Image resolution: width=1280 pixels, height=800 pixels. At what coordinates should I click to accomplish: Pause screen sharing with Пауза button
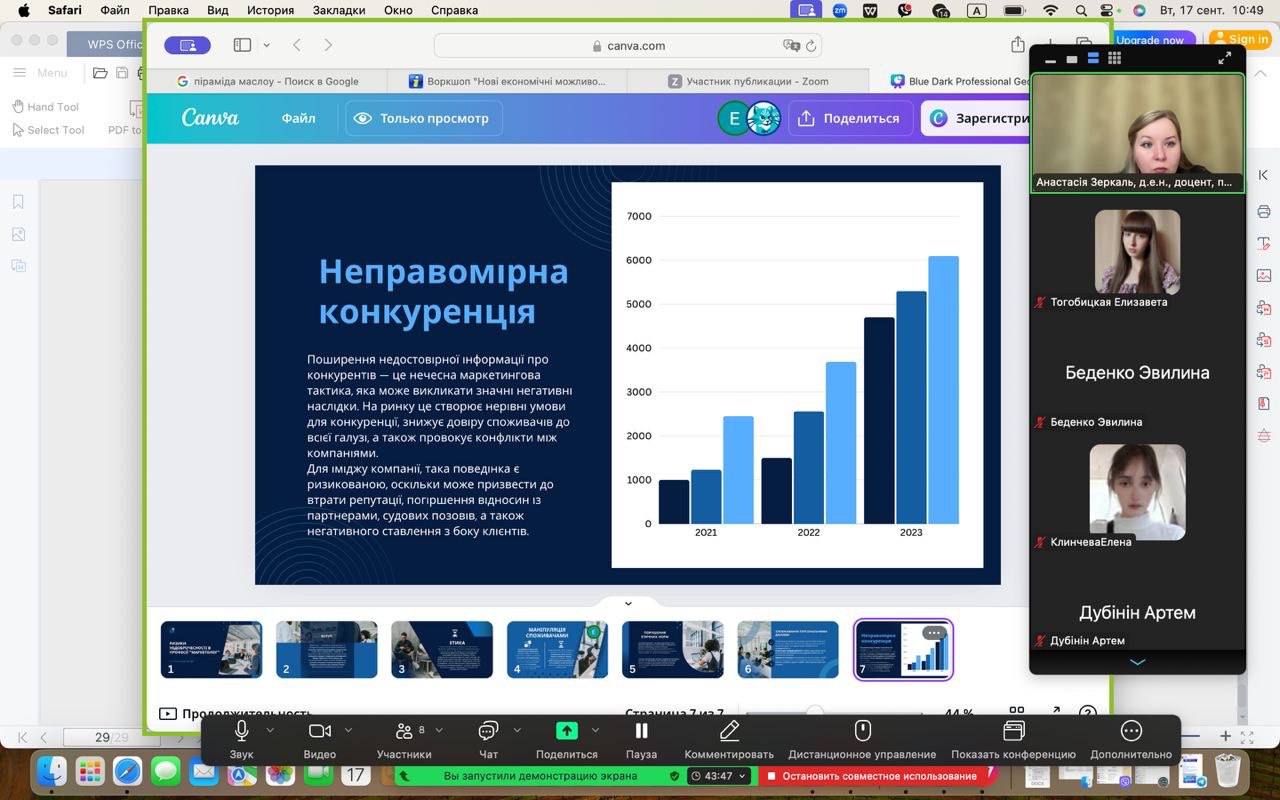641,731
